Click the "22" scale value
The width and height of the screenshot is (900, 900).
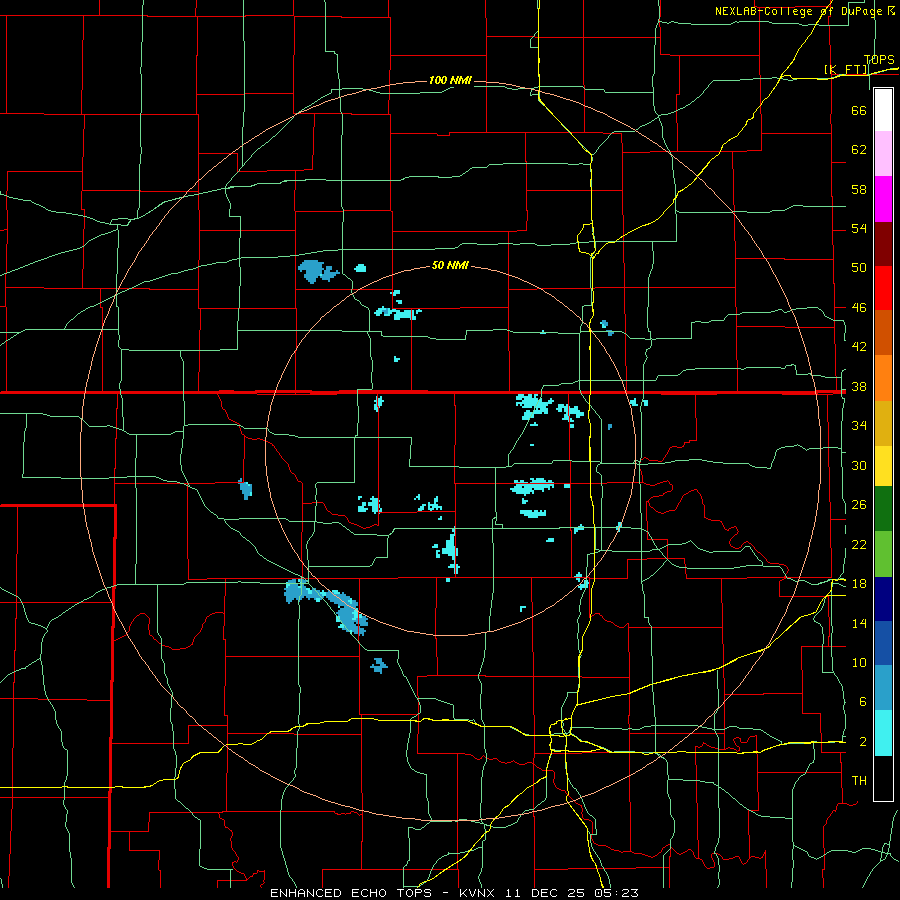click(x=859, y=544)
